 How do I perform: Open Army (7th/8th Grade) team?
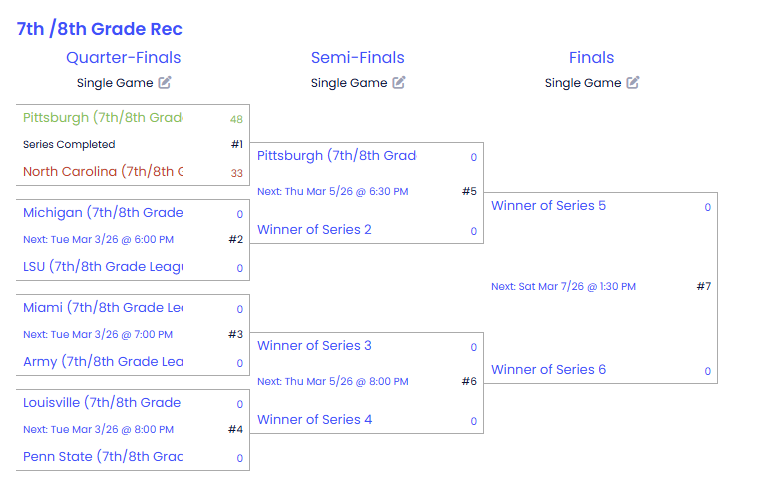click(102, 362)
